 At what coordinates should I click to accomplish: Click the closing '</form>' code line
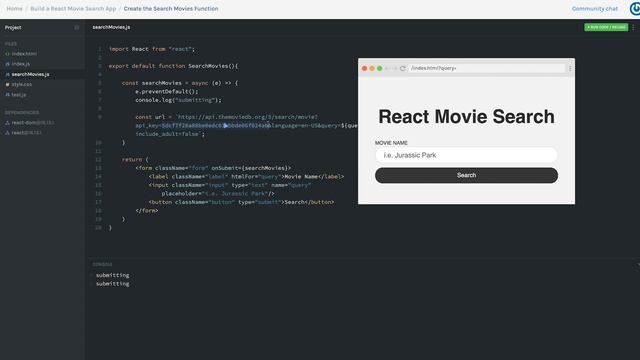(147, 211)
